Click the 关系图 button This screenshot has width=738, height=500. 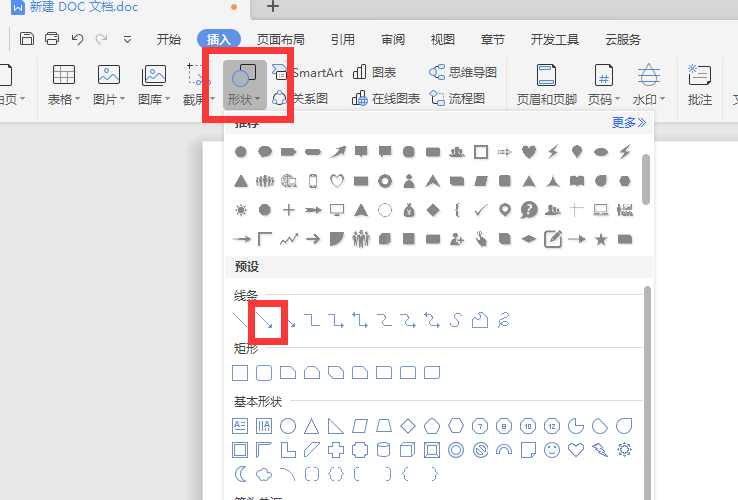pyautogui.click(x=300, y=98)
